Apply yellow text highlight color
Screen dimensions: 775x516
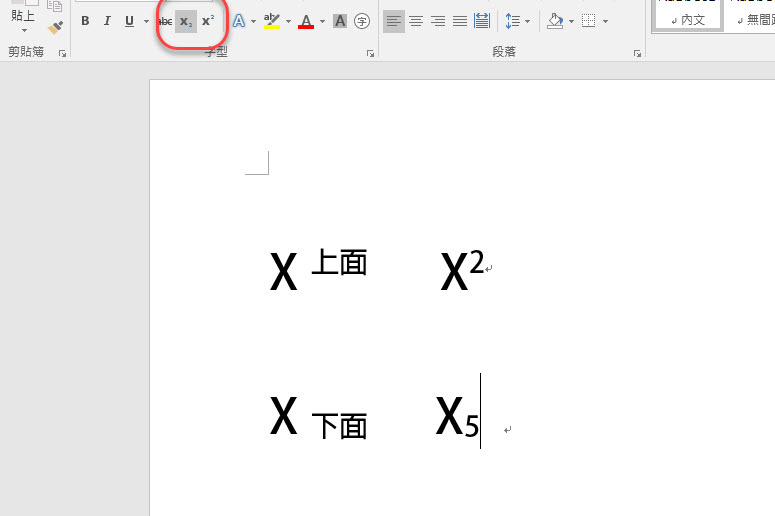(272, 21)
